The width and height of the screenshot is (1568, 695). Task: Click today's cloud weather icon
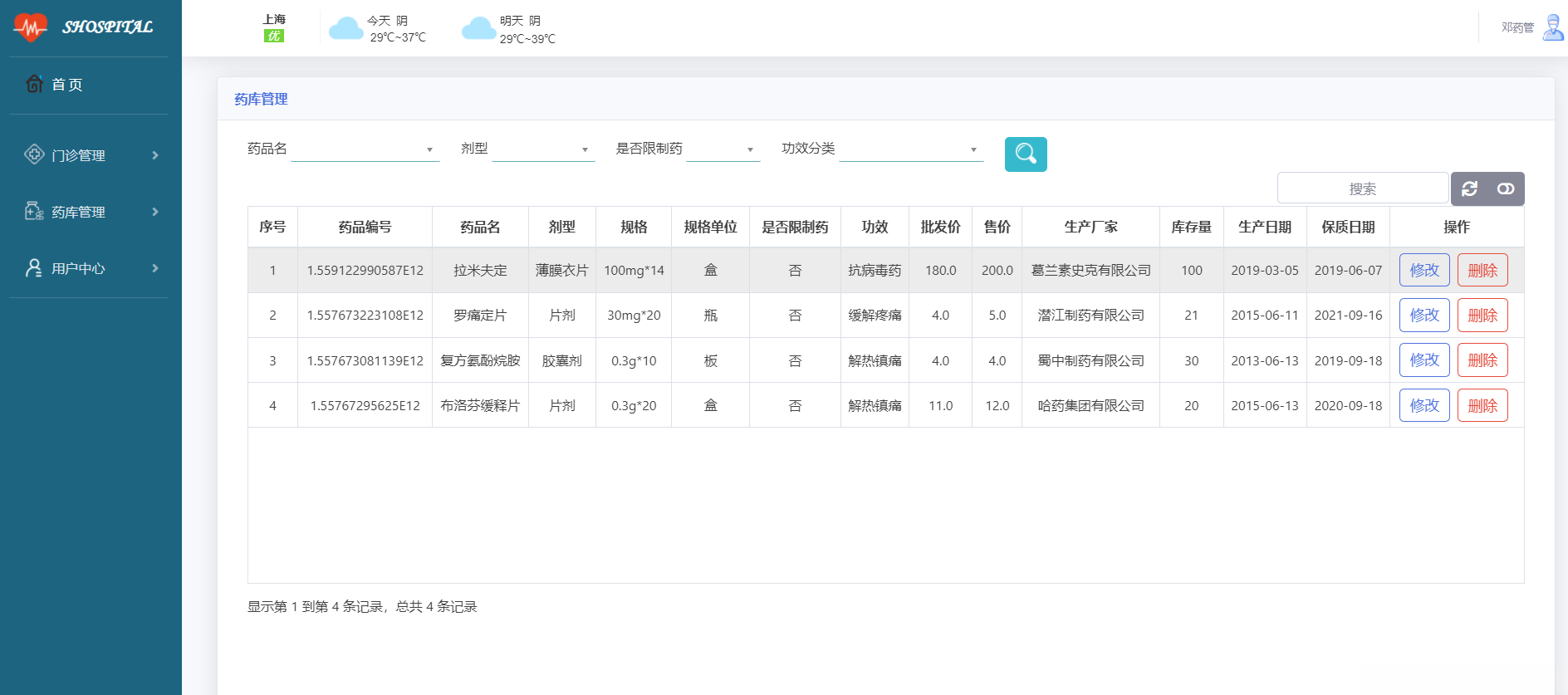[346, 29]
